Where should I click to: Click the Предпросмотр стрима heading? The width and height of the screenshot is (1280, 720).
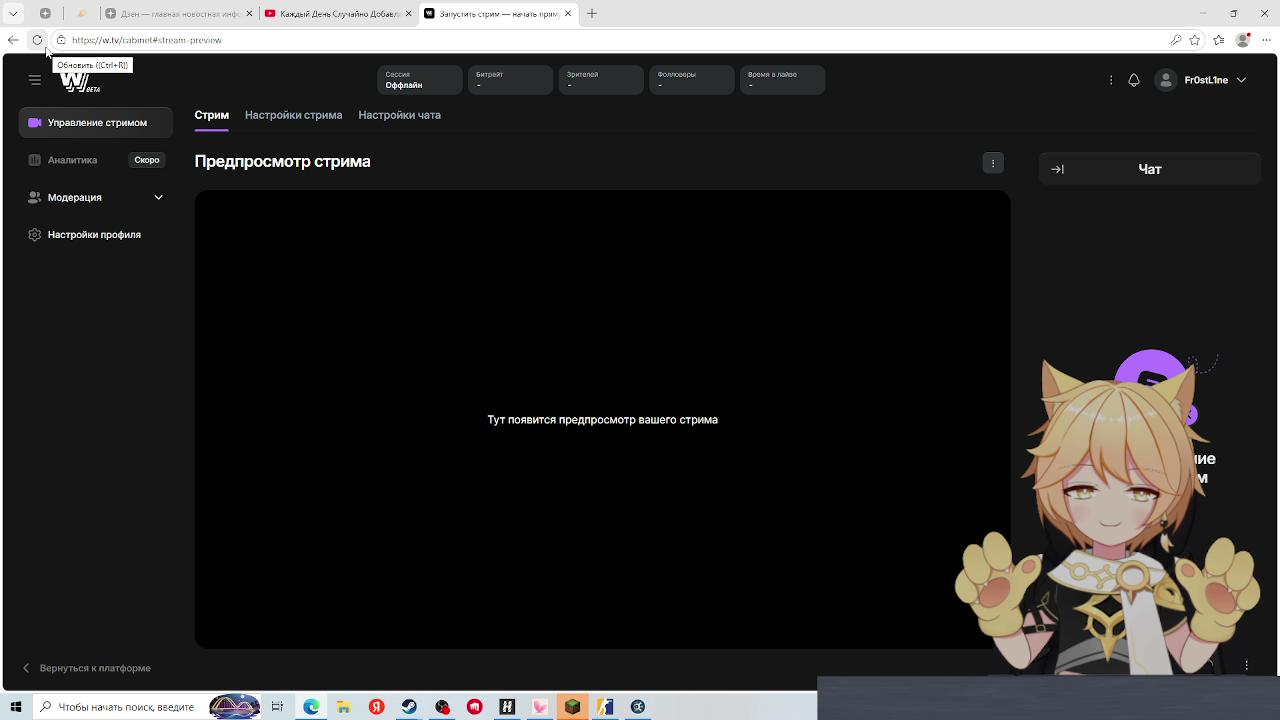(282, 161)
